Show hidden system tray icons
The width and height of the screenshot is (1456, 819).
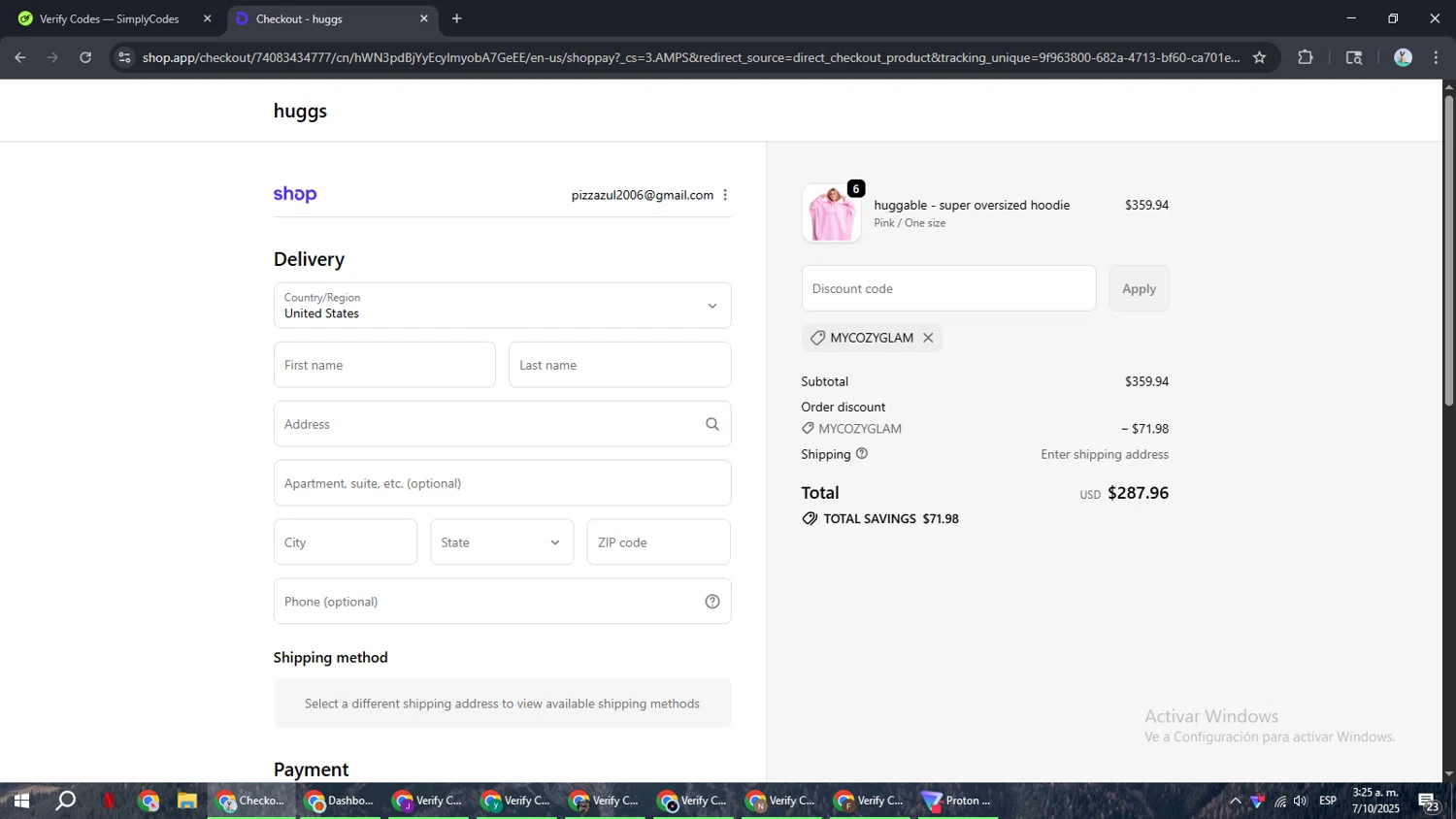click(1235, 802)
